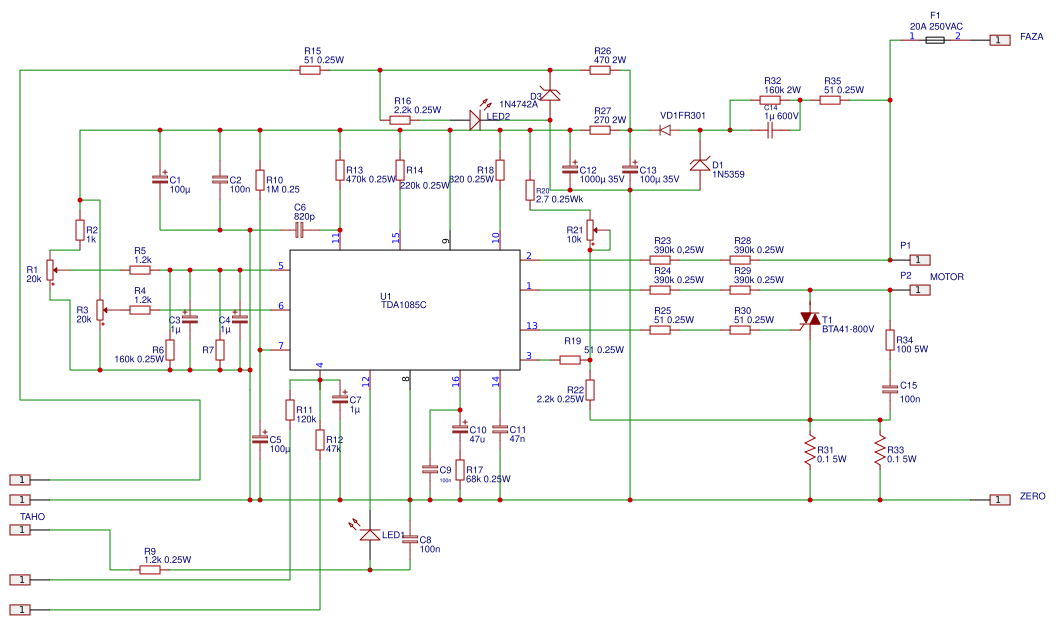Click the R31 0.1 5W resistor
The height and width of the screenshot is (625, 1056).
pyautogui.click(x=810, y=452)
